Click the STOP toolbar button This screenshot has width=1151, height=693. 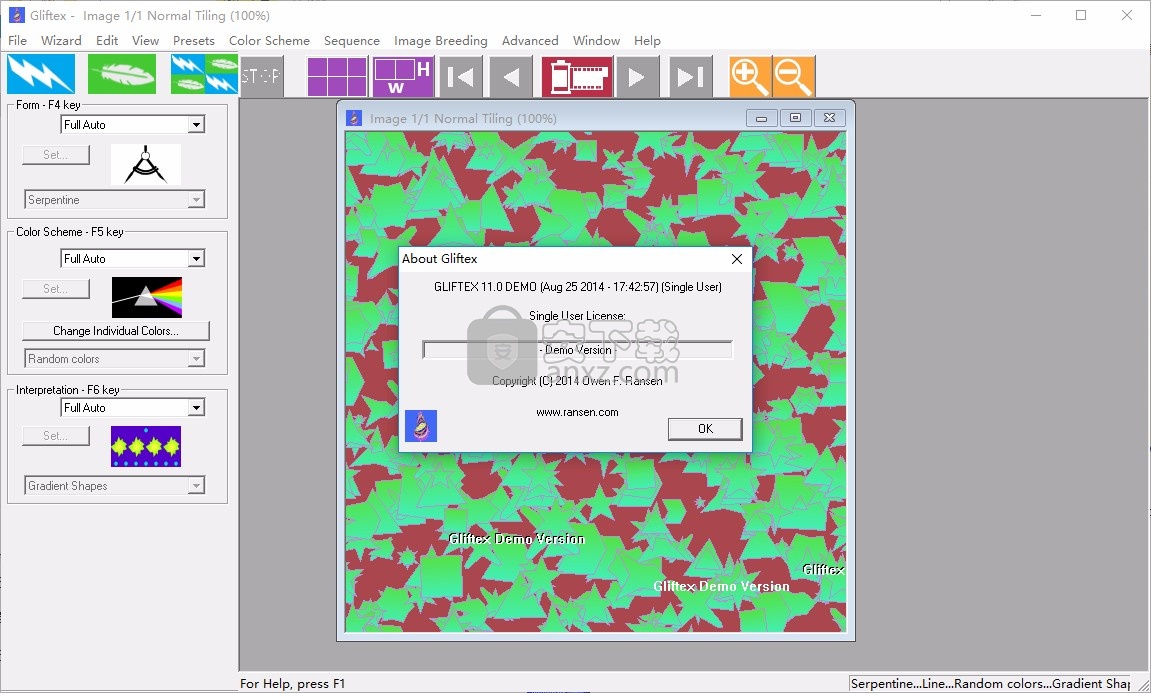[261, 76]
